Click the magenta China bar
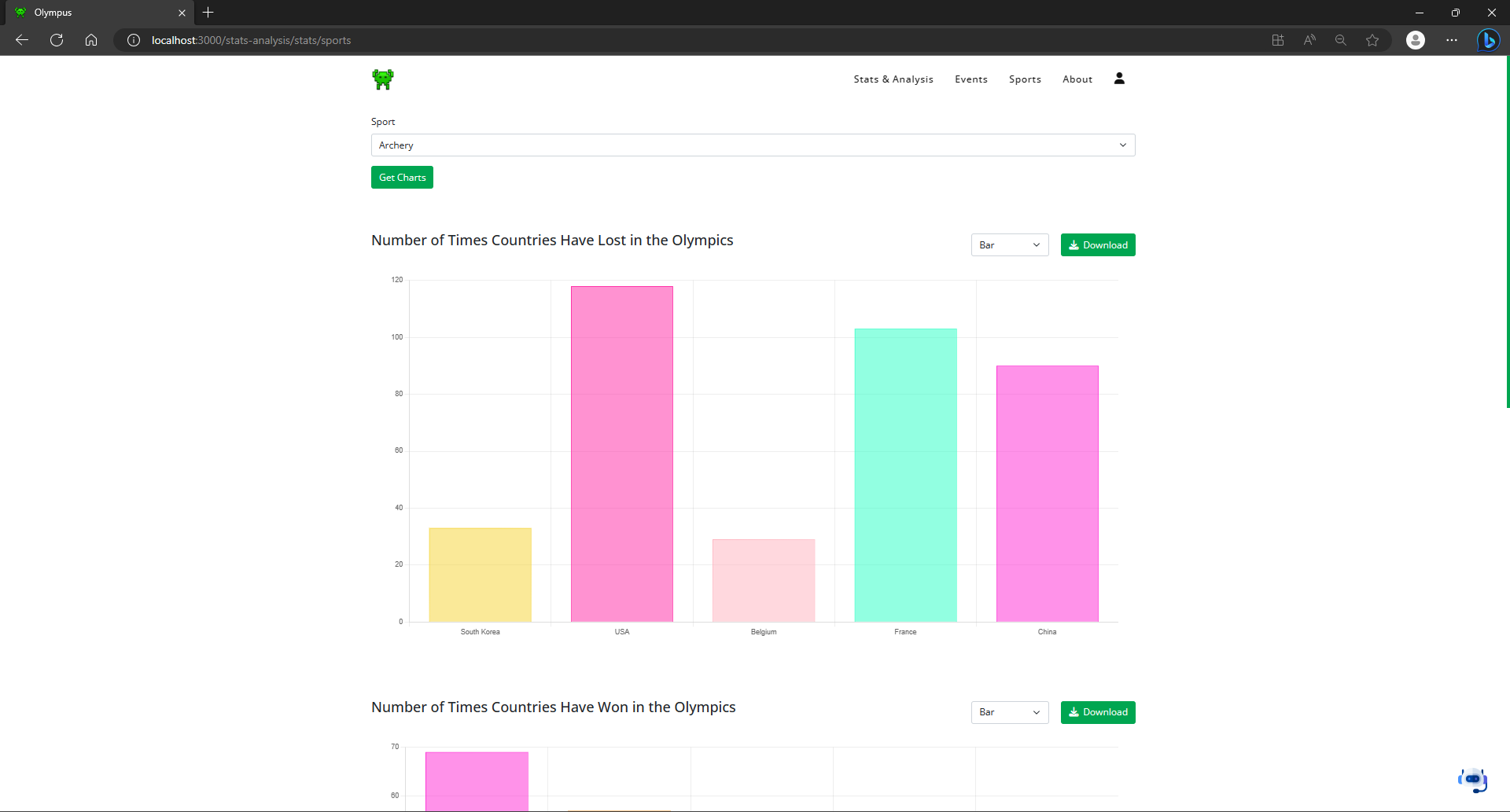Viewport: 1510px width, 812px height. pos(1048,494)
